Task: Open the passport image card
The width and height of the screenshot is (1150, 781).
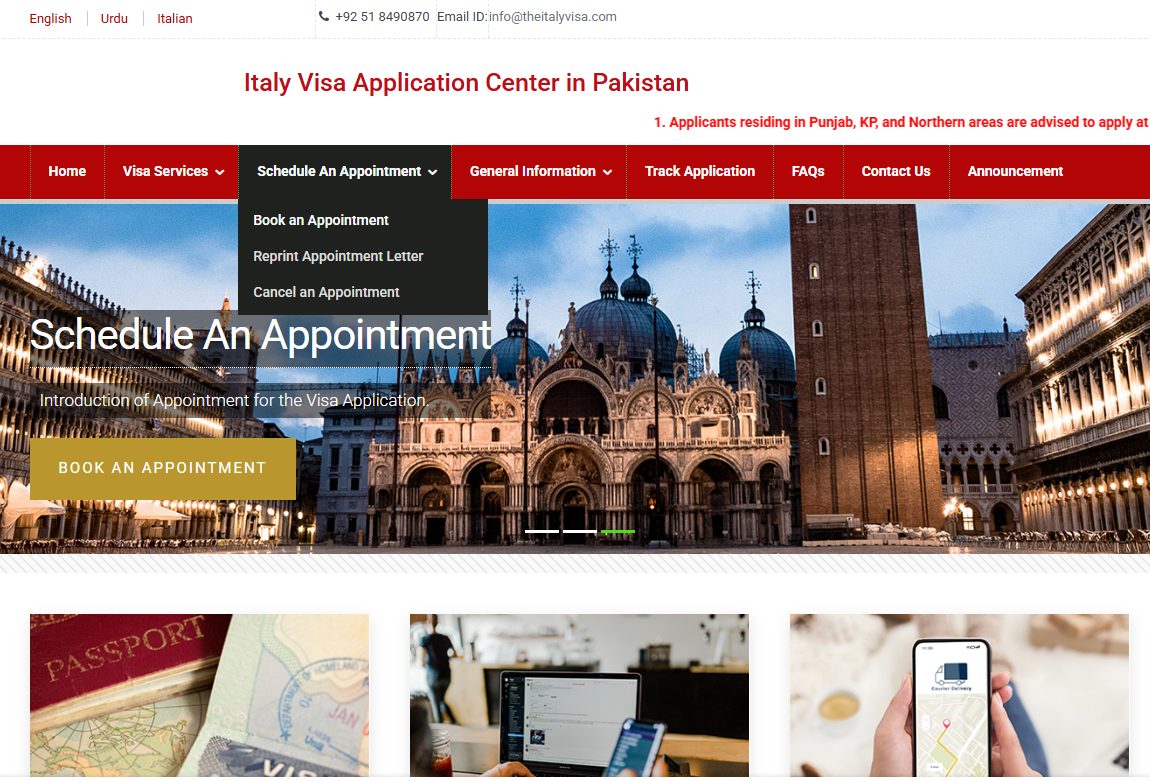Action: pos(199,695)
